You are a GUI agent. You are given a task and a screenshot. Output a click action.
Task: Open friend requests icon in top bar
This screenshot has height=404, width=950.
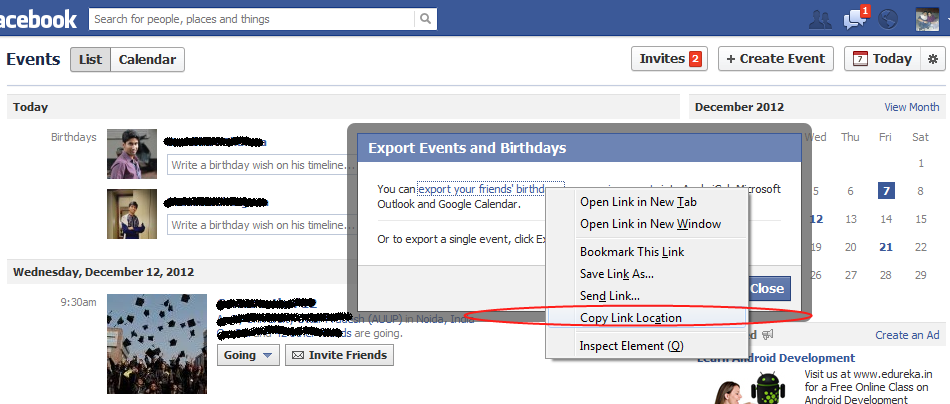820,19
